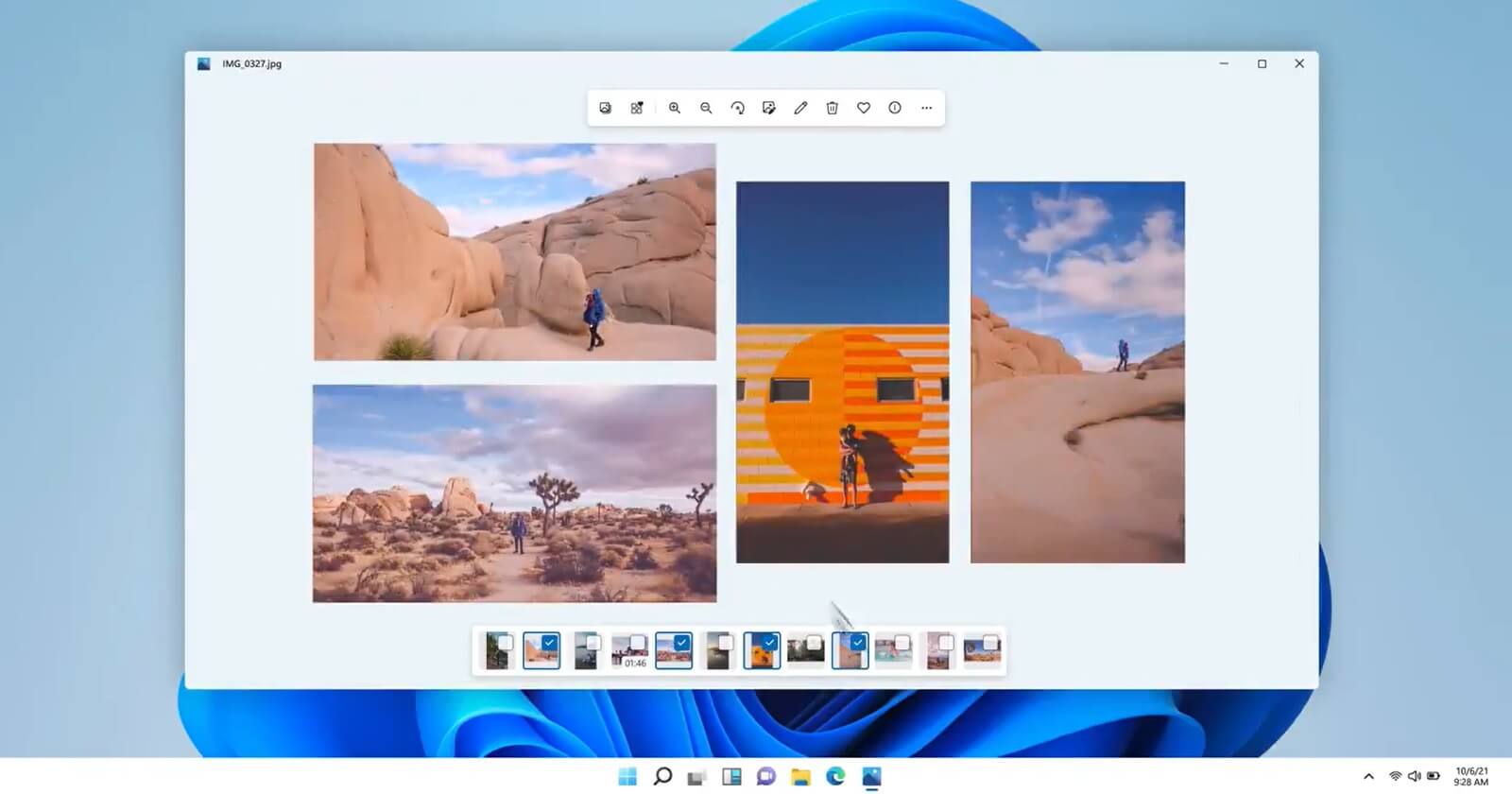Check the 01:46 video thumbnail checkbox
The image size is (1512, 794).
(638, 643)
